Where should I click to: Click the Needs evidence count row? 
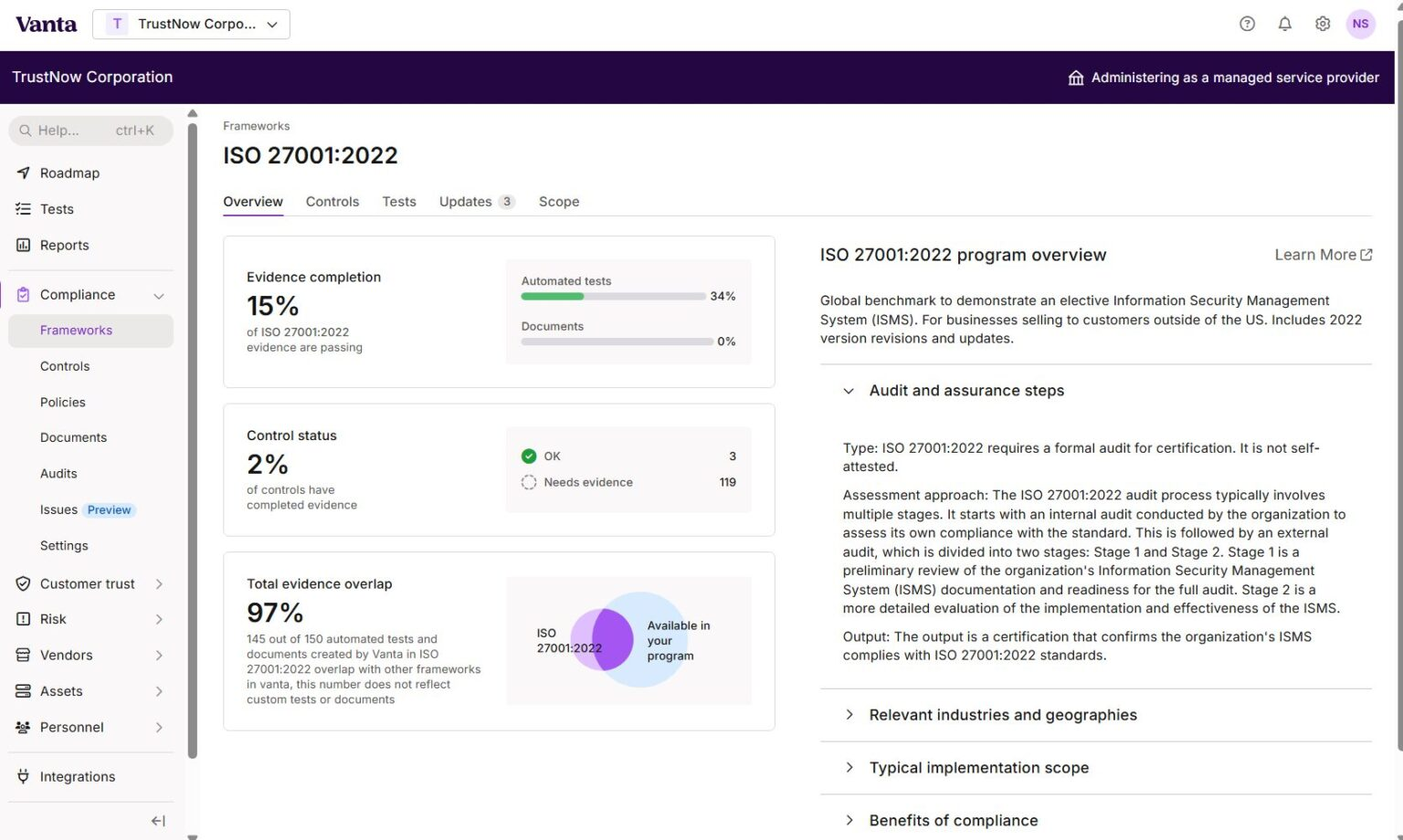628,482
